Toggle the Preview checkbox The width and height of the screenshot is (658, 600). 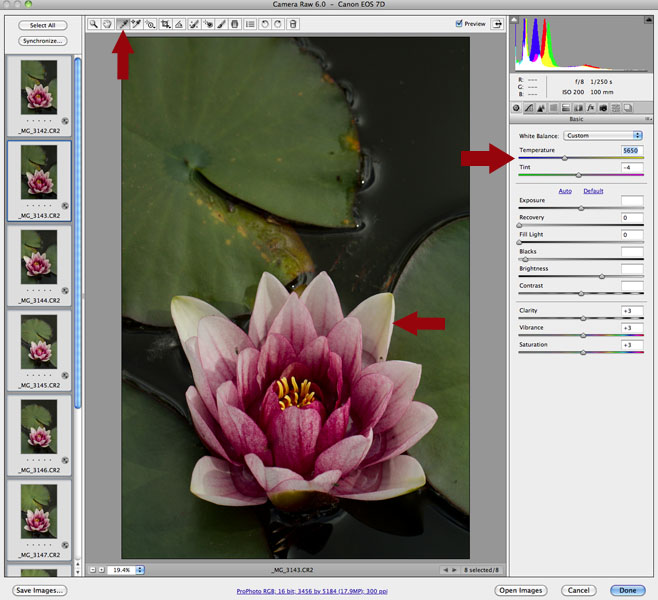pyautogui.click(x=459, y=23)
